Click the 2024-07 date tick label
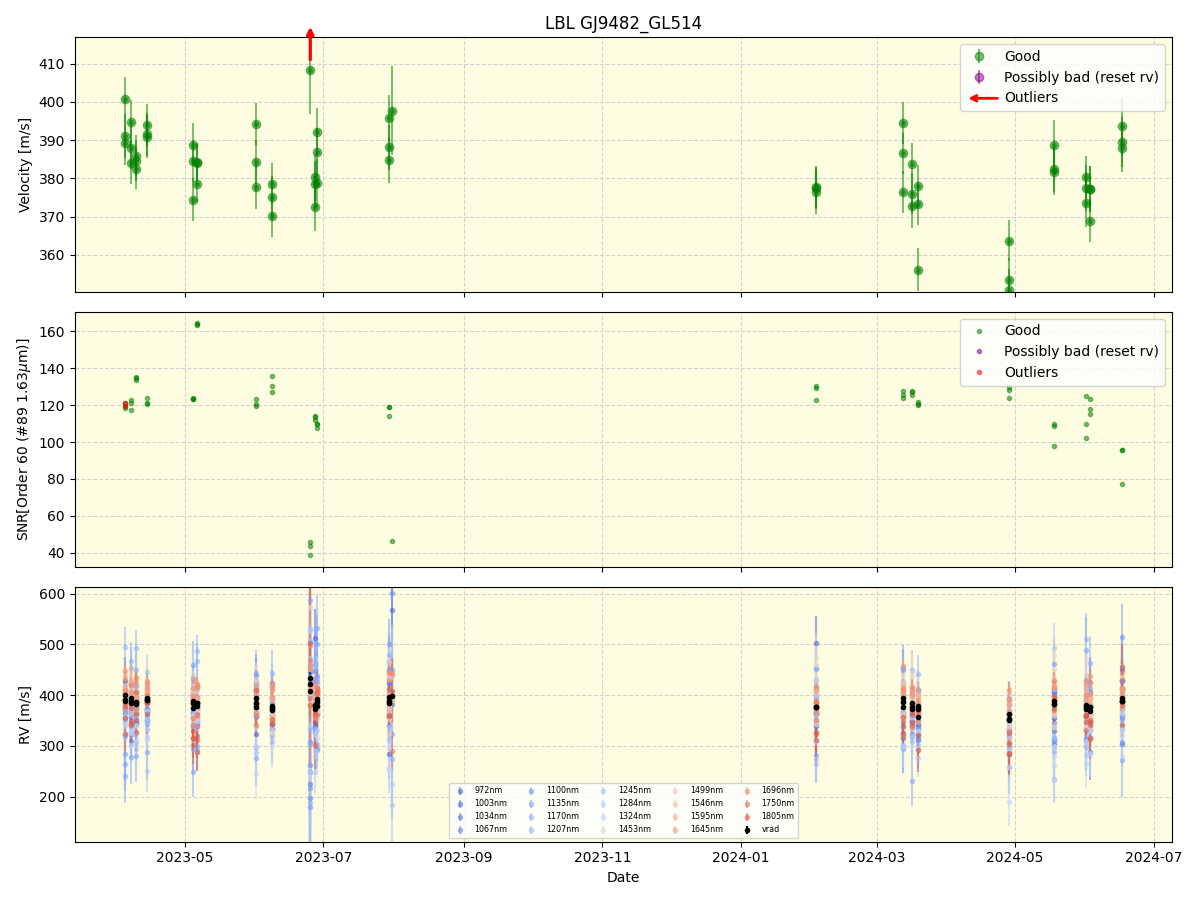Viewport: 1200px width, 900px height. (x=1154, y=857)
